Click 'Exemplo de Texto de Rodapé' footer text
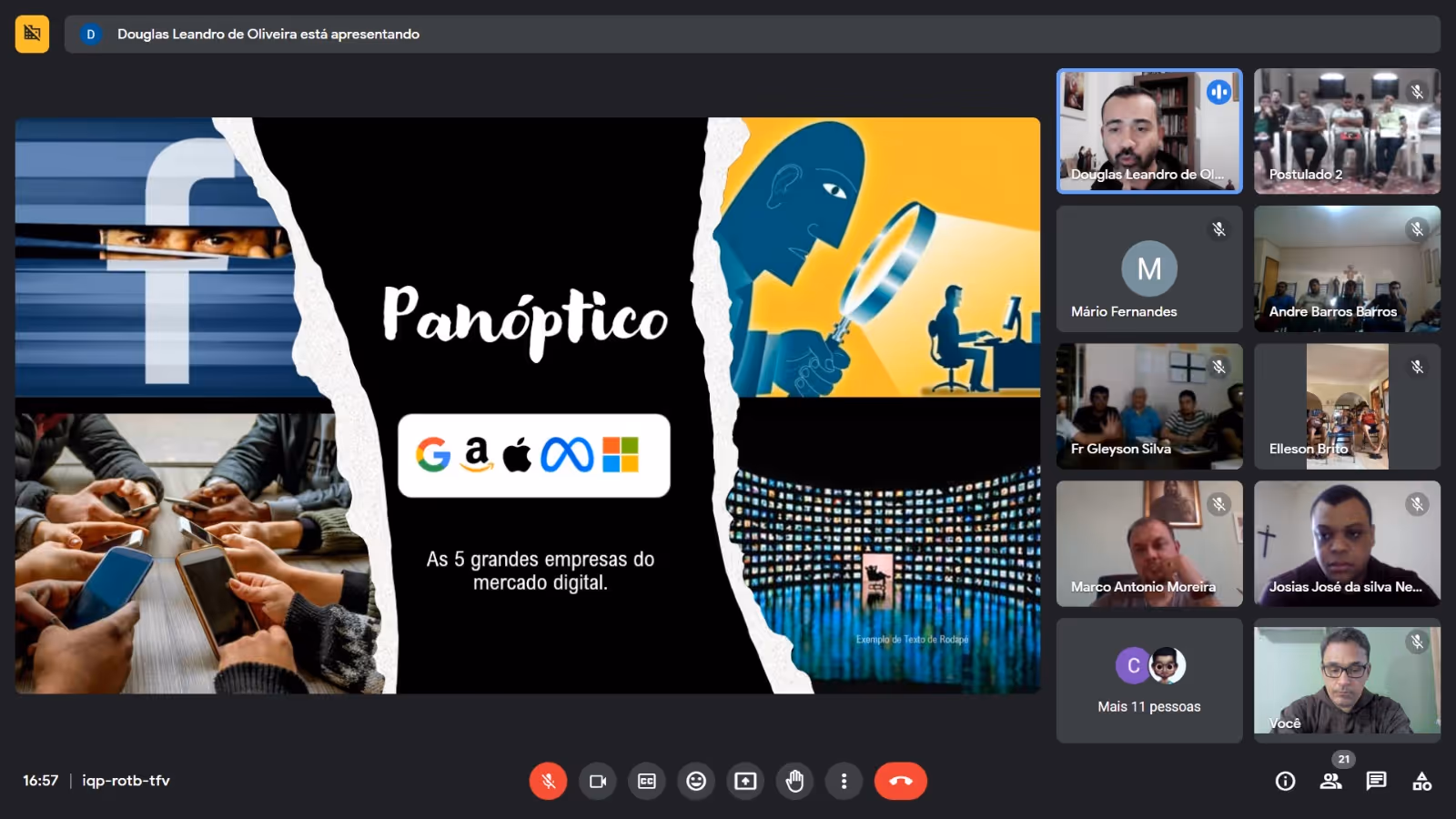This screenshot has width=1456, height=819. 912,640
